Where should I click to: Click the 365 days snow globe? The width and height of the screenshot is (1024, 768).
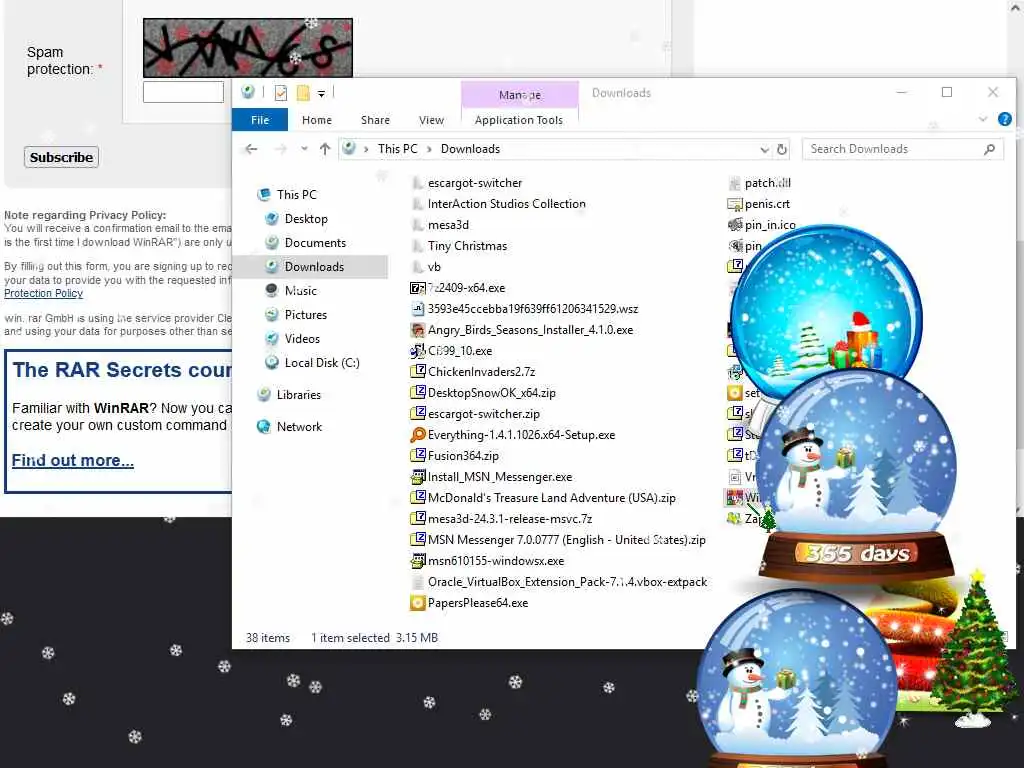(x=857, y=477)
